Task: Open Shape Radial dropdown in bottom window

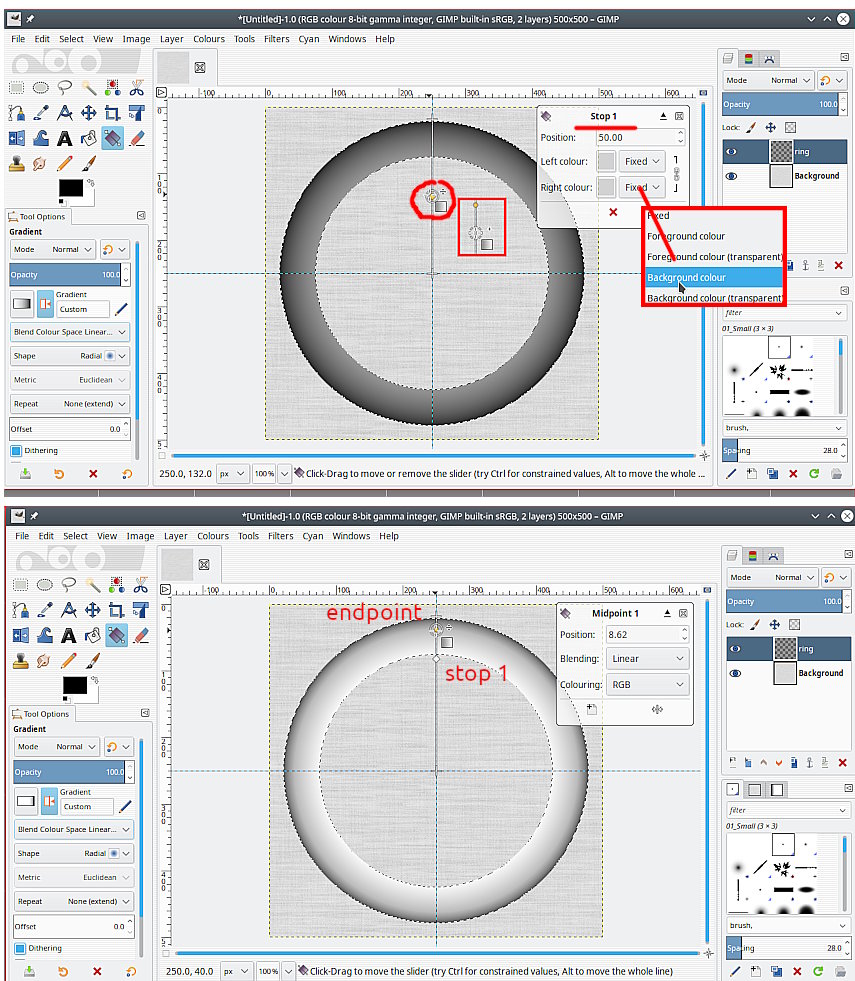Action: click(x=74, y=853)
